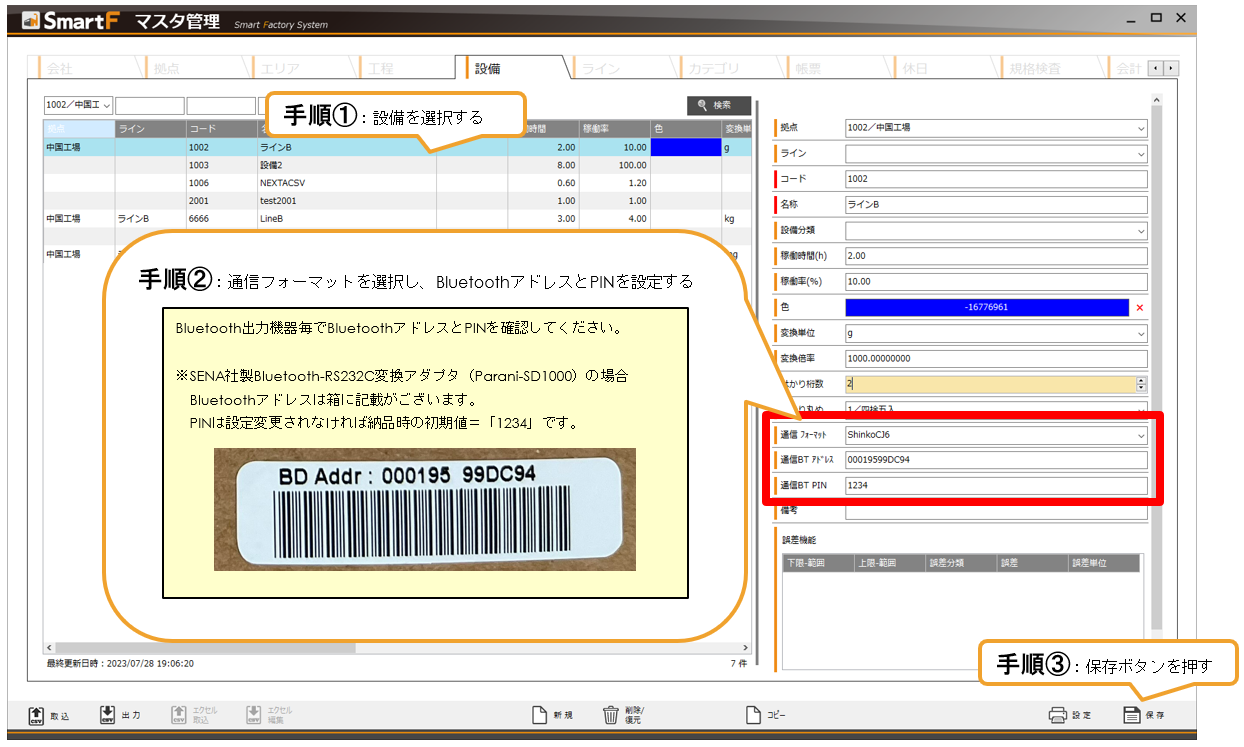Click the CSV export (出力) icon

click(108, 714)
